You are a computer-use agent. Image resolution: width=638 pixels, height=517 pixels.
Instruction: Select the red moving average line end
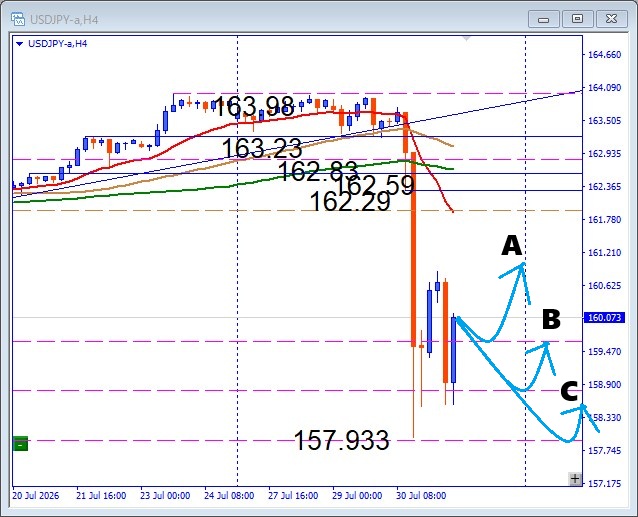(x=452, y=211)
